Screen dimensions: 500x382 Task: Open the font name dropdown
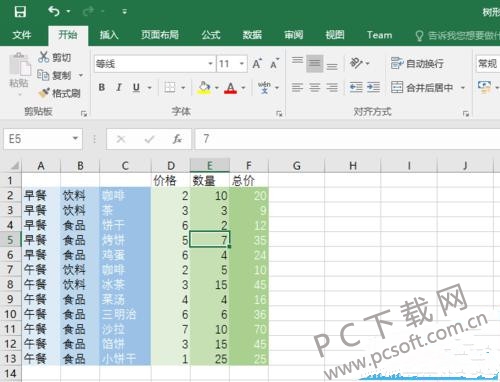coord(210,63)
